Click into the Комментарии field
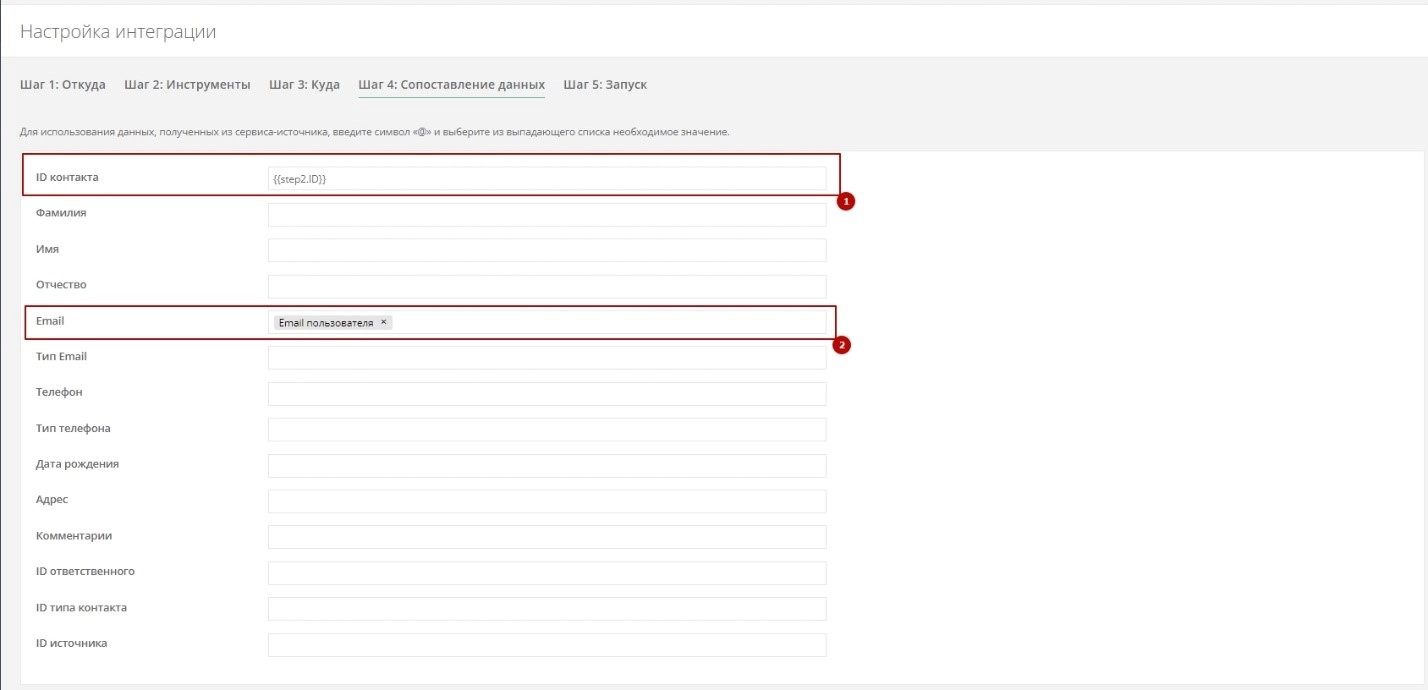Screen dimensions: 1428x690 point(546,537)
